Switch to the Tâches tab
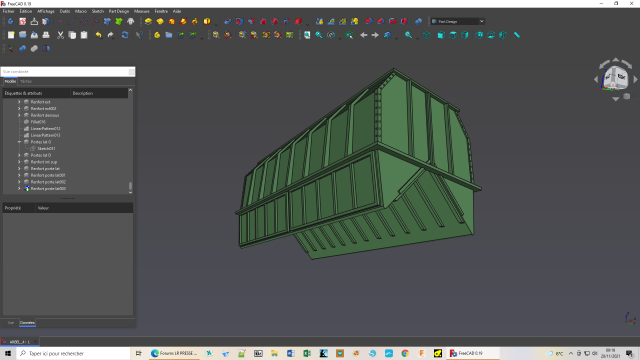This screenshot has width=640, height=360. tap(26, 82)
